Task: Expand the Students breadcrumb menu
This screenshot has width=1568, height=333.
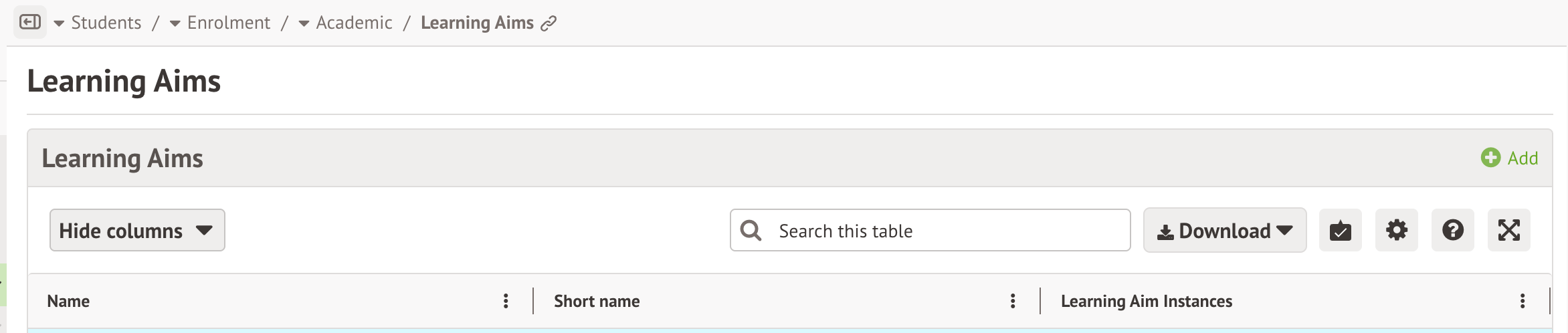Action: point(59,24)
